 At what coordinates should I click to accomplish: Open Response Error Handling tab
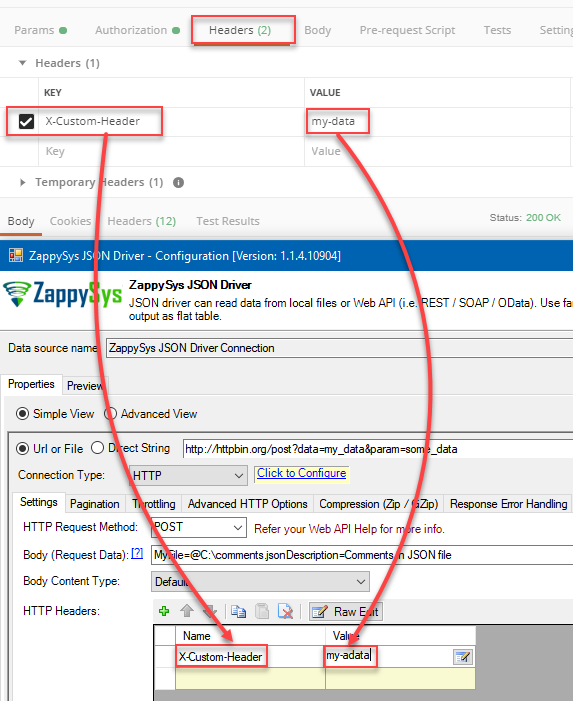point(509,504)
